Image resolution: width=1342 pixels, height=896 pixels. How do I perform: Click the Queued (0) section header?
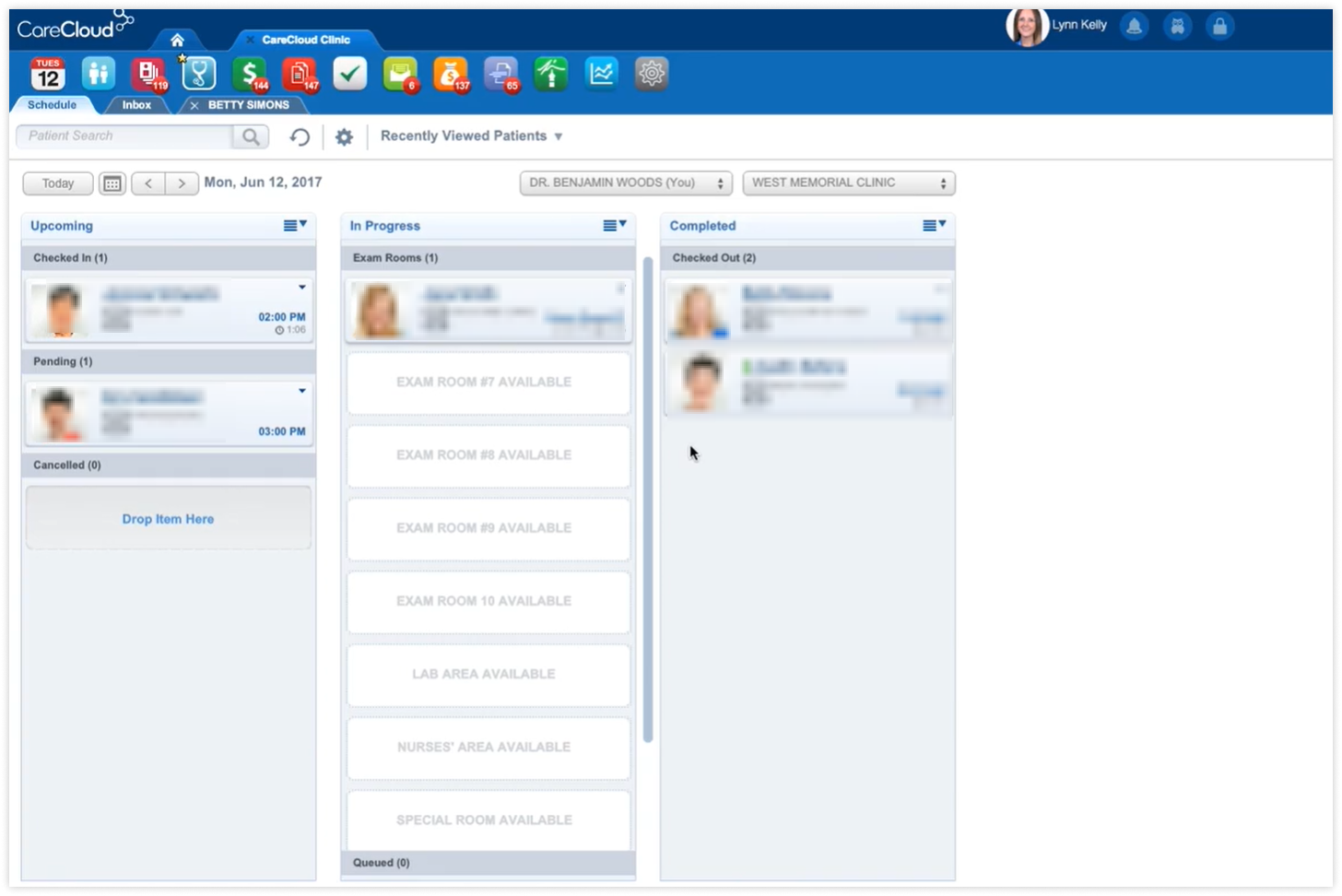point(489,863)
